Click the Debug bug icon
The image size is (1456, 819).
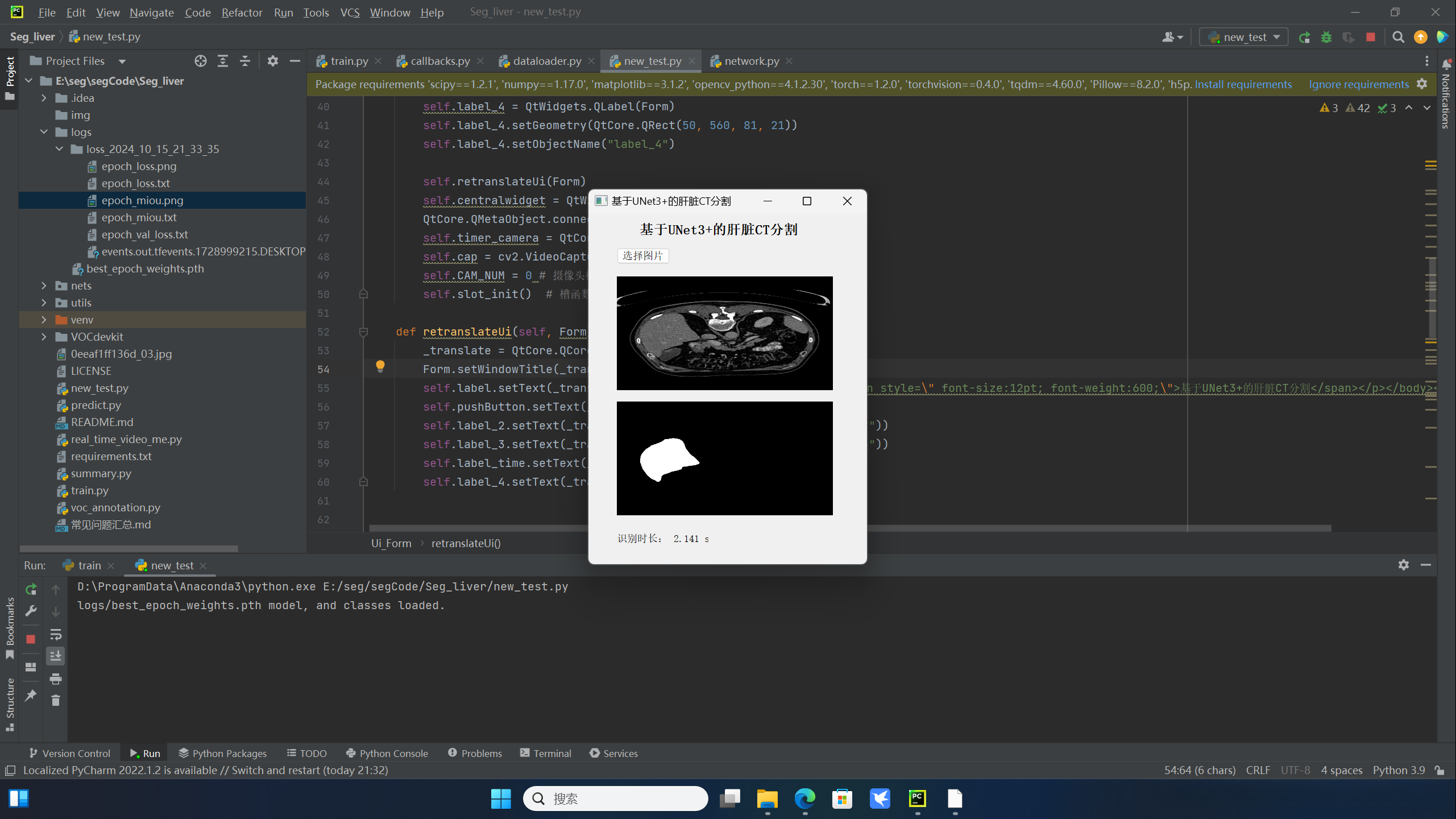[x=1326, y=38]
